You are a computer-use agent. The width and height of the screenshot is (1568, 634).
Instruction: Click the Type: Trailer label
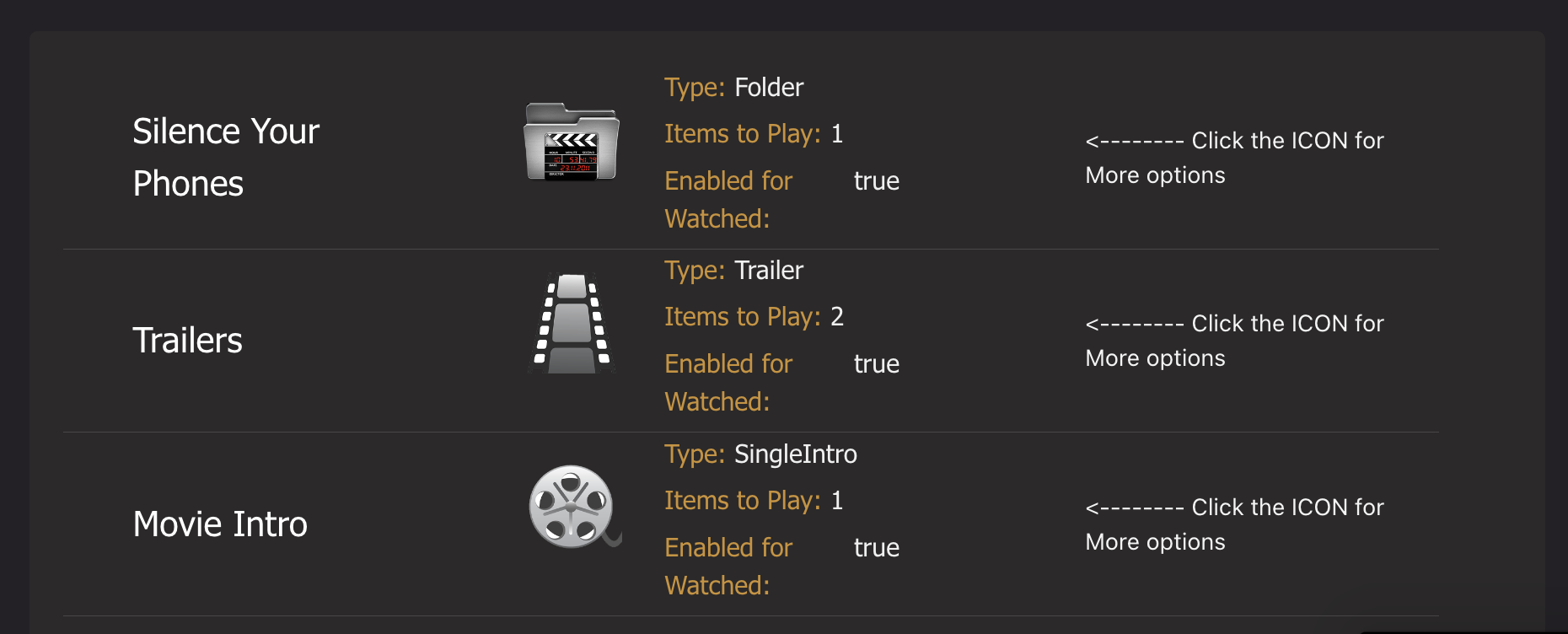(x=733, y=271)
